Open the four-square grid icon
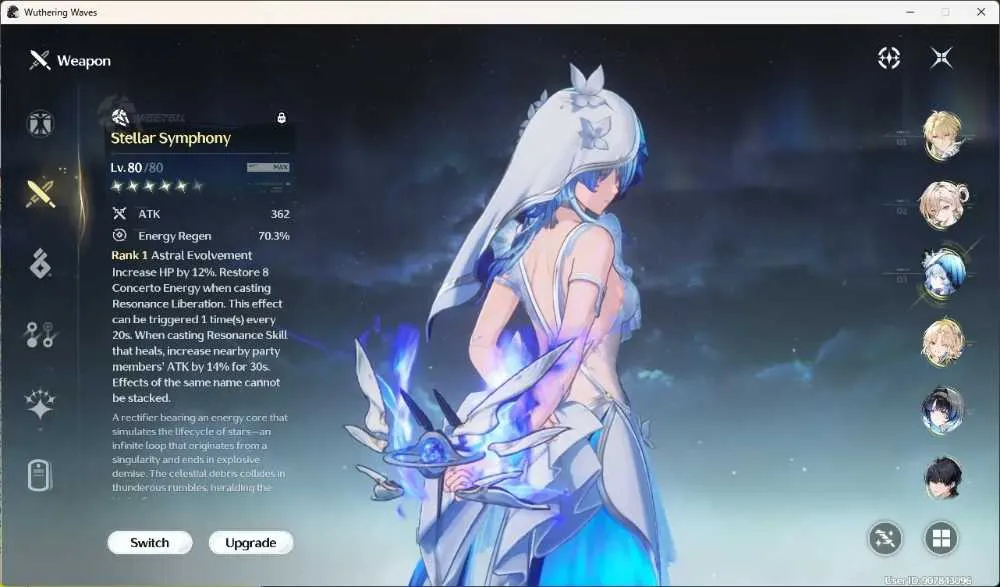The height and width of the screenshot is (587, 1000). click(941, 538)
